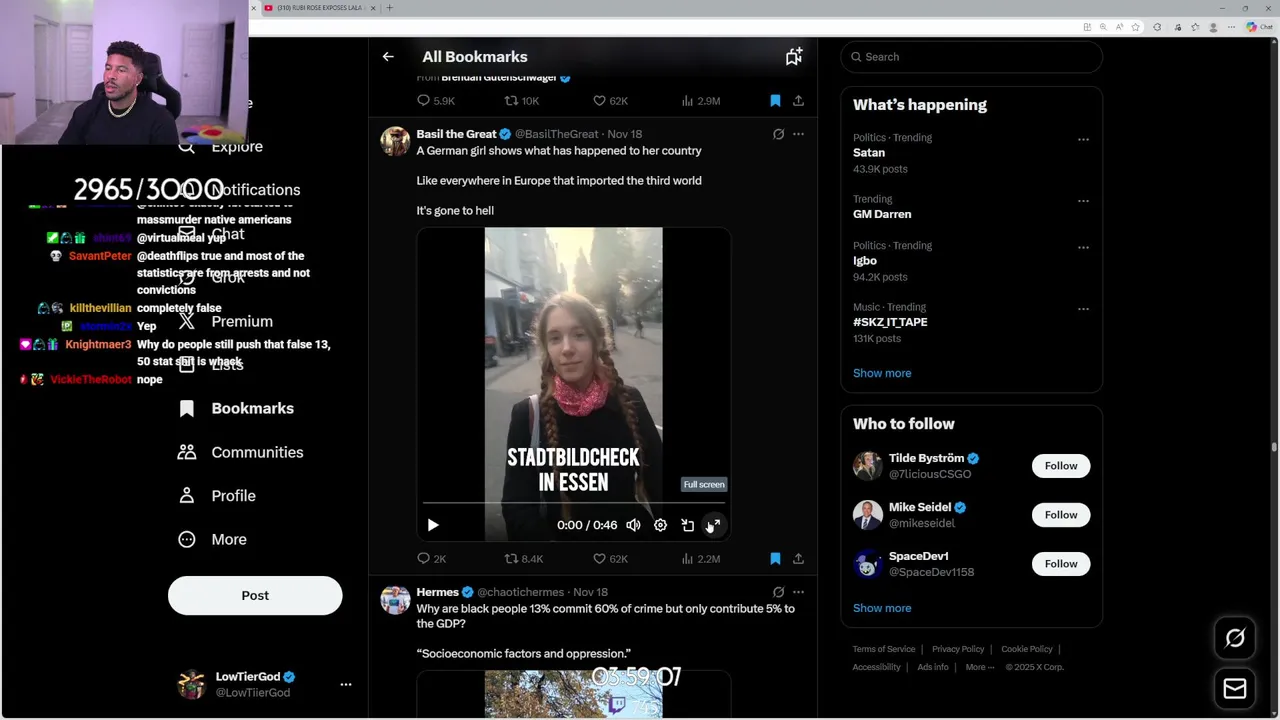This screenshot has width=1280, height=720.
Task: Open more options for Satan trend
Action: [x=1083, y=140]
